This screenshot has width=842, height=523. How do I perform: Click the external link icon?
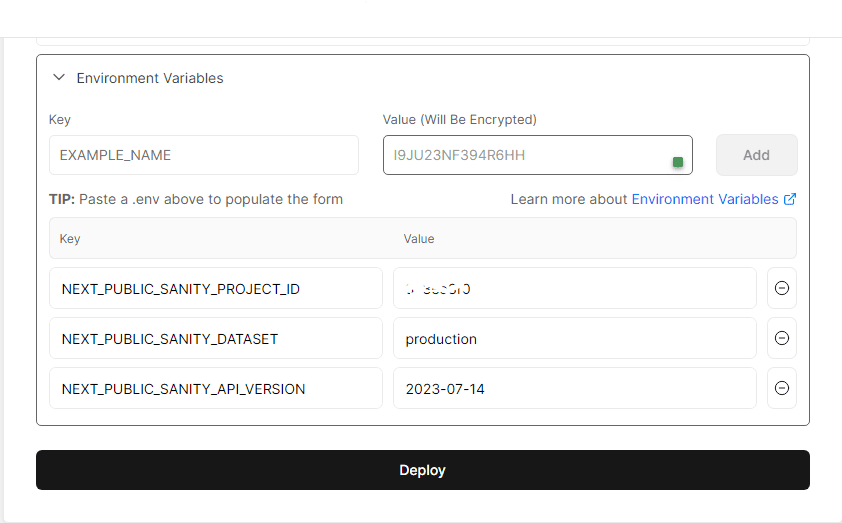point(790,199)
